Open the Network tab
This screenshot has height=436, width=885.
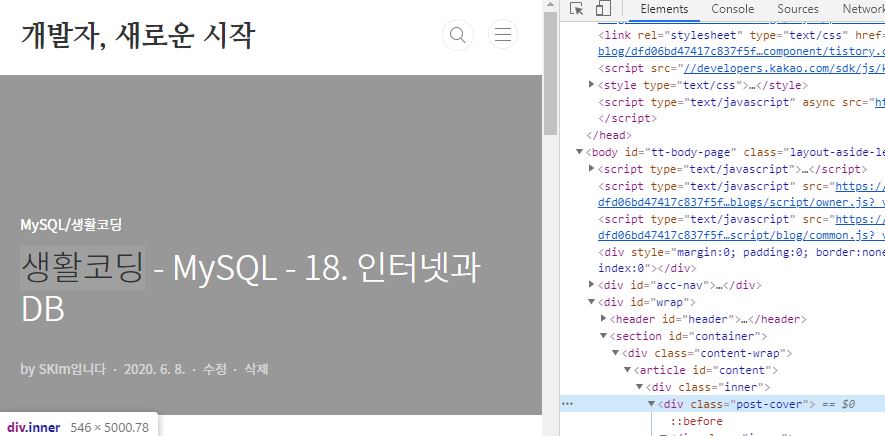pos(864,9)
